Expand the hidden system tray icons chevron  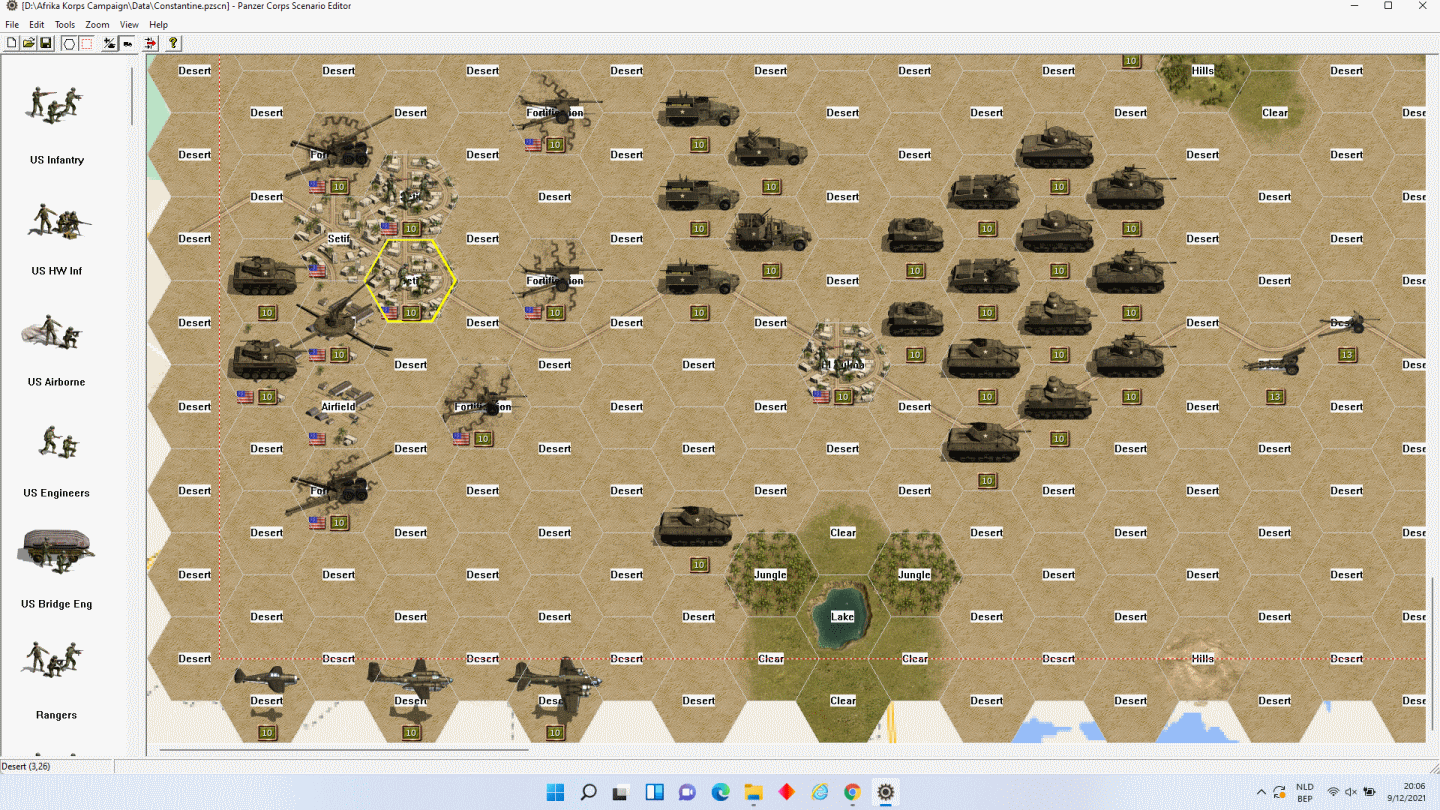pyautogui.click(x=1260, y=793)
